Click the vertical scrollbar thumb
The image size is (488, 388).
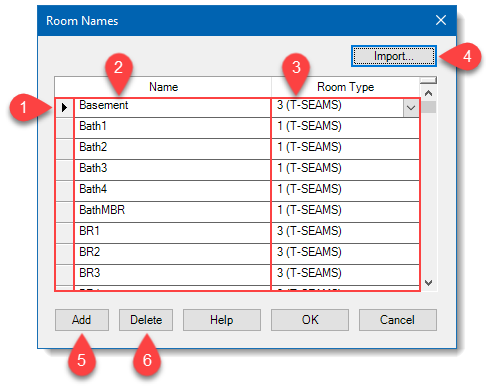(x=428, y=107)
